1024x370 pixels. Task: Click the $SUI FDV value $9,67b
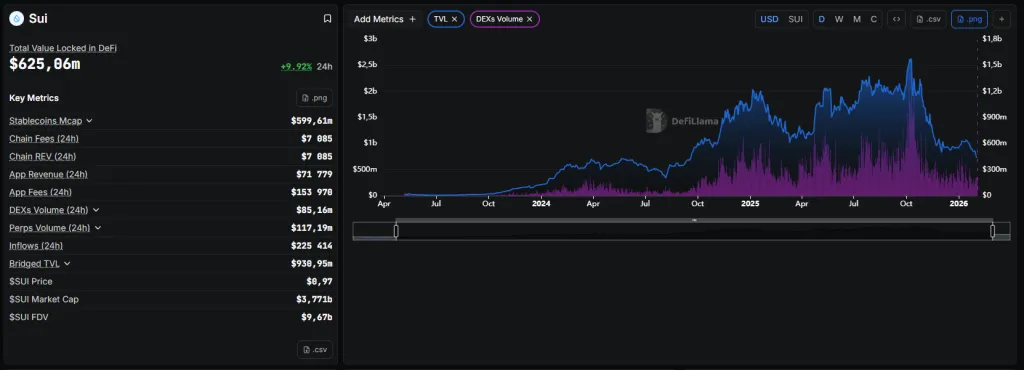coord(316,317)
